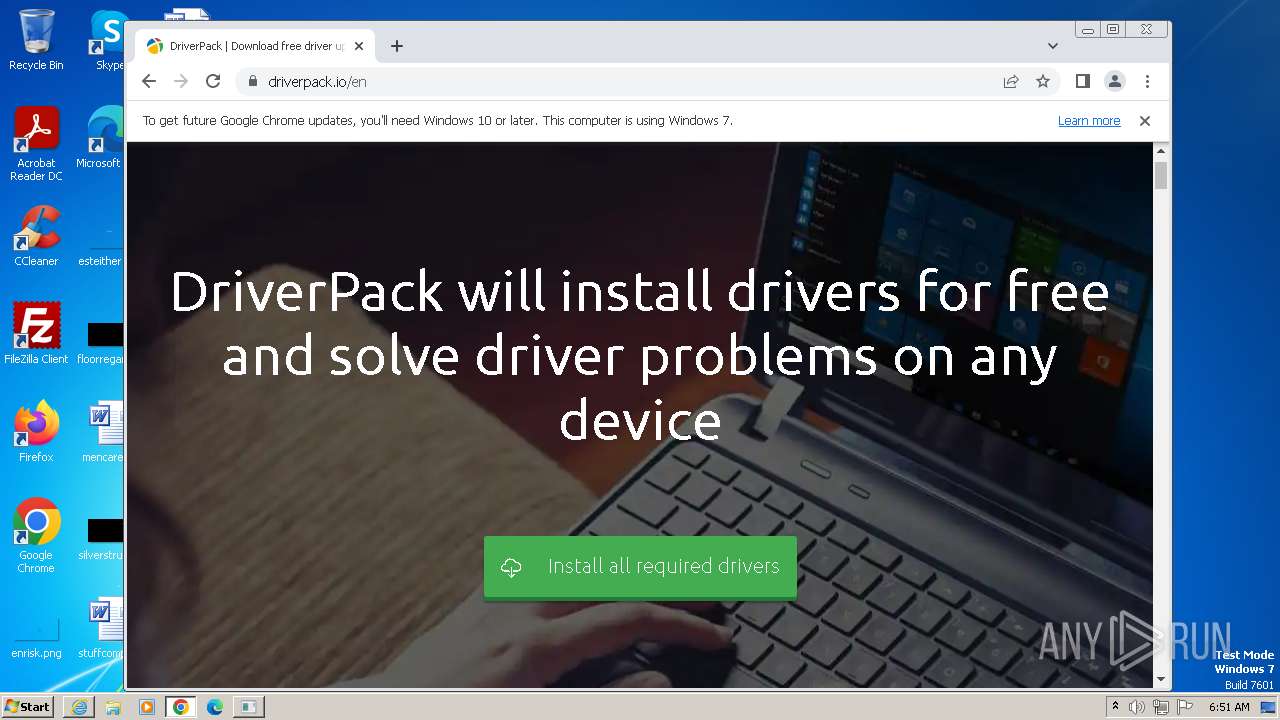Image resolution: width=1280 pixels, height=720 pixels.
Task: Open CCleaner desktop icon
Action: pos(36,236)
